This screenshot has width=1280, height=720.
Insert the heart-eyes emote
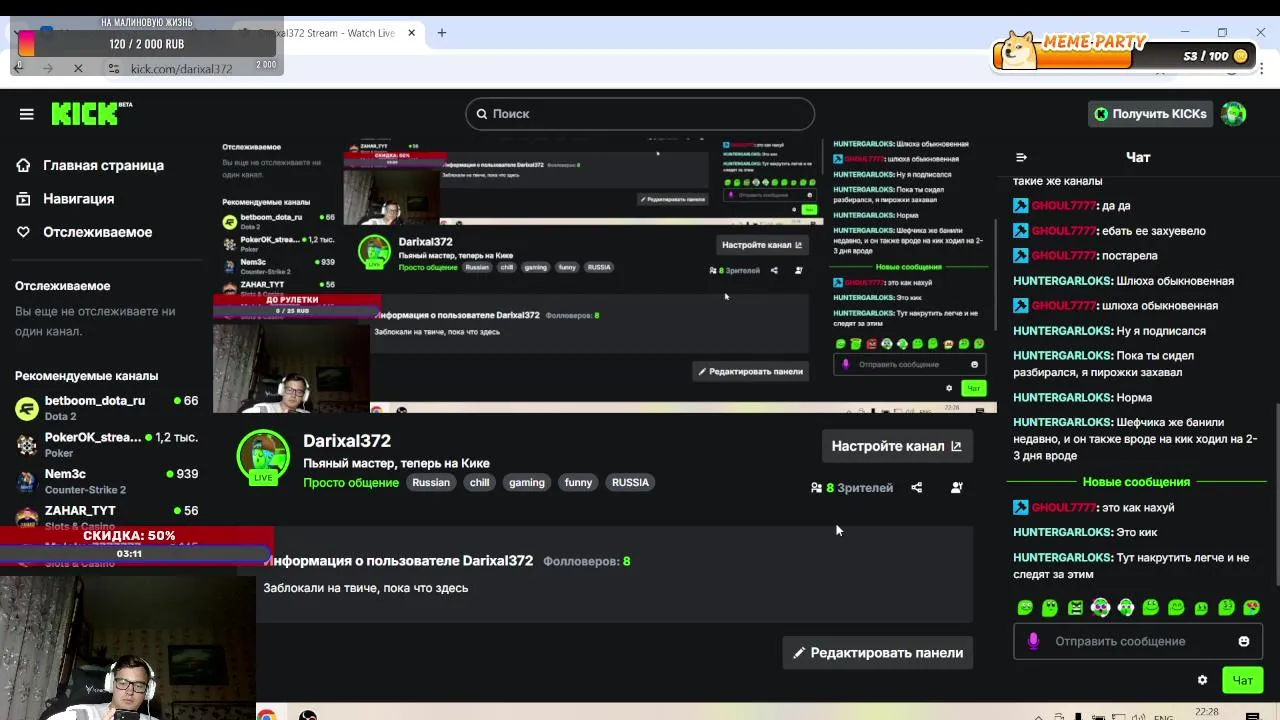coord(1251,607)
